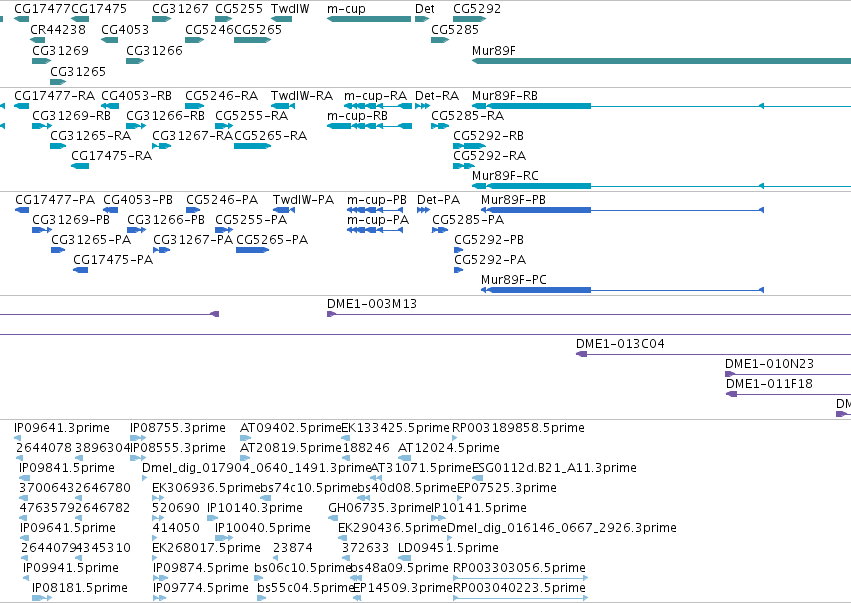This screenshot has height=603, width=851.
Task: Select the CG5292-RB transcript label
Action: coord(488,136)
